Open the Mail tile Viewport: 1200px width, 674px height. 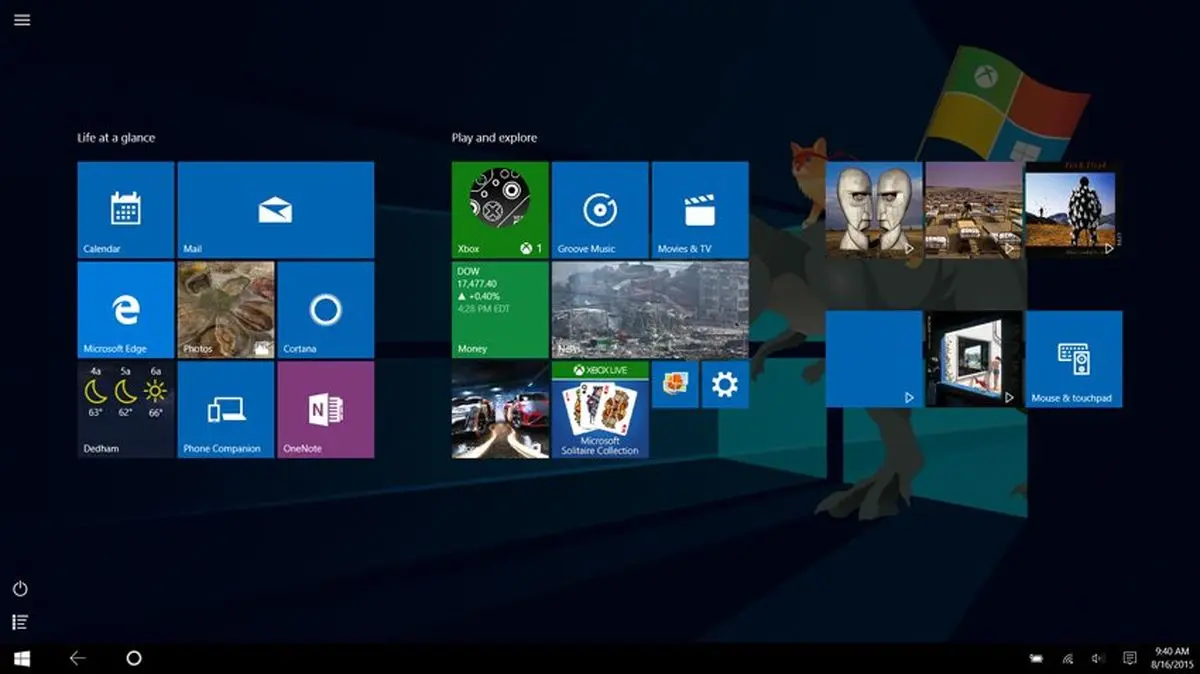[x=276, y=210]
